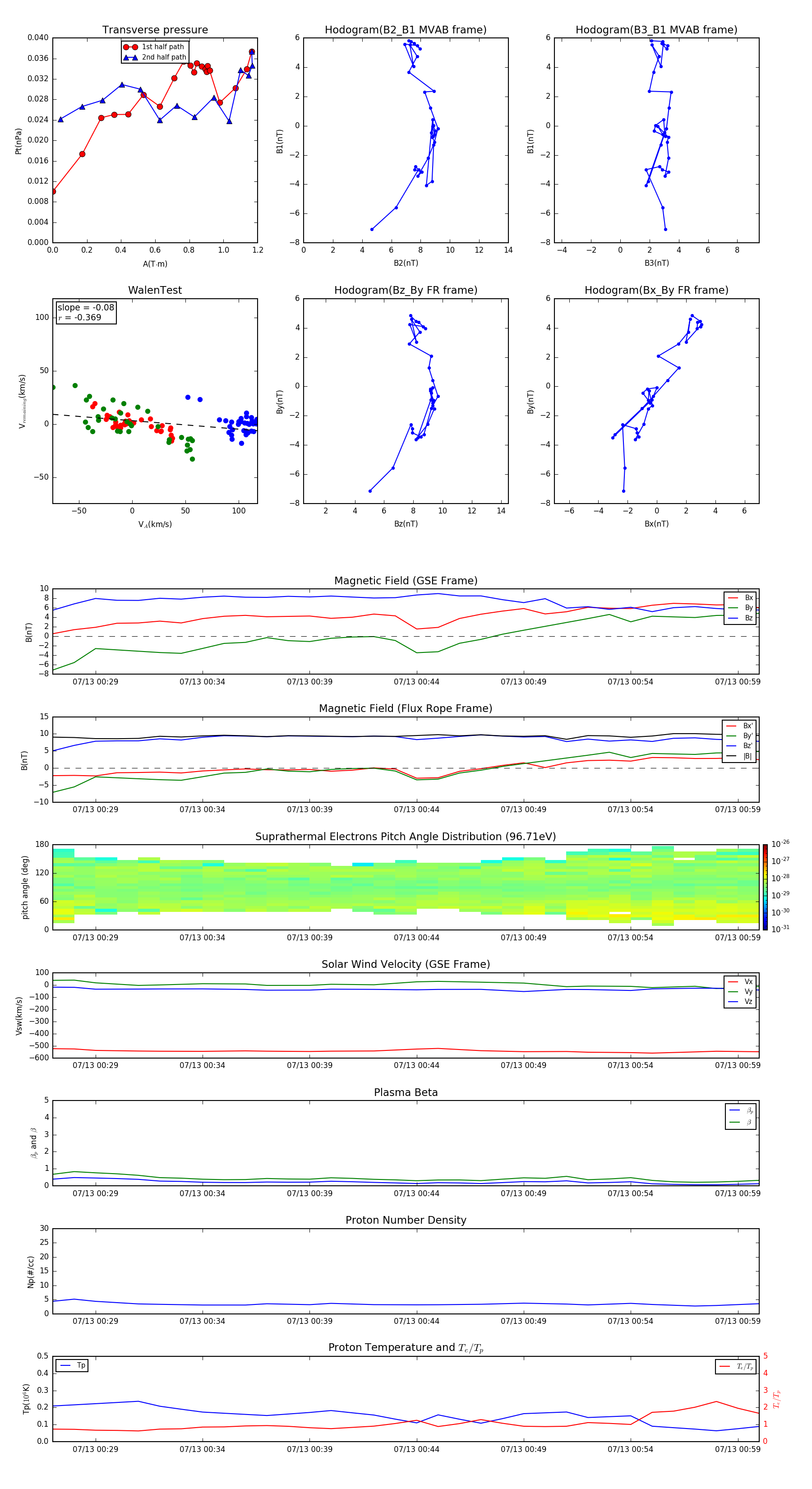Select 'Bx' in the GSE magnetic field legend
Screen dimensions: 812x1489
pyautogui.click(x=740, y=598)
